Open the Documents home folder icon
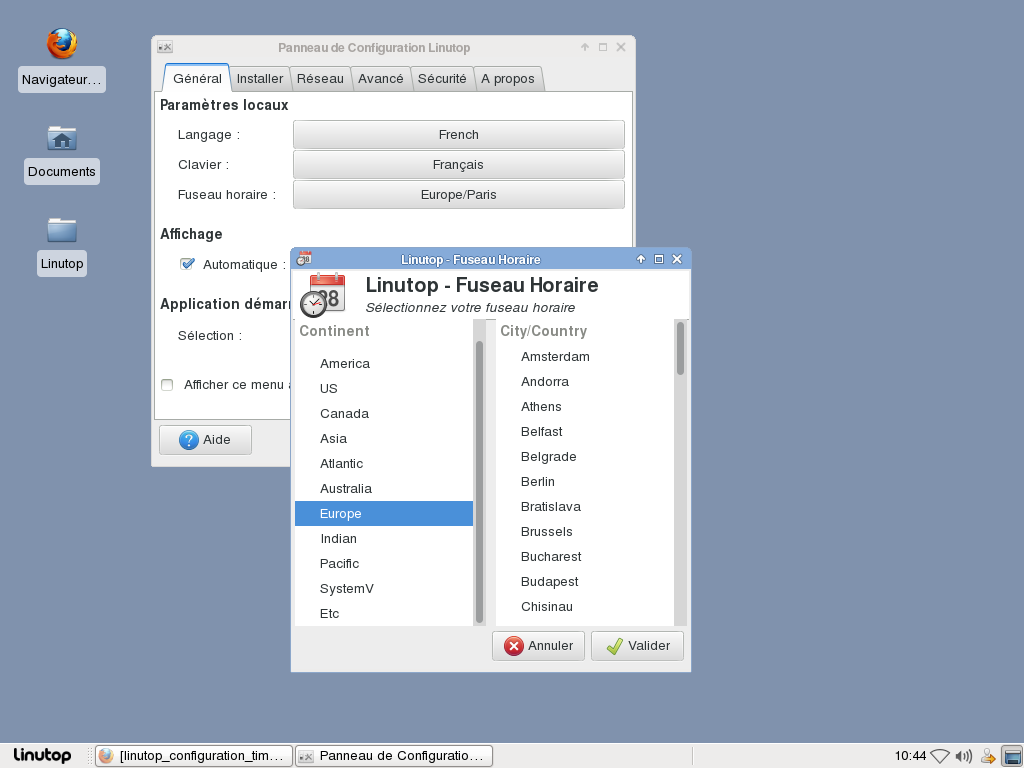1024x768 pixels. [x=62, y=138]
